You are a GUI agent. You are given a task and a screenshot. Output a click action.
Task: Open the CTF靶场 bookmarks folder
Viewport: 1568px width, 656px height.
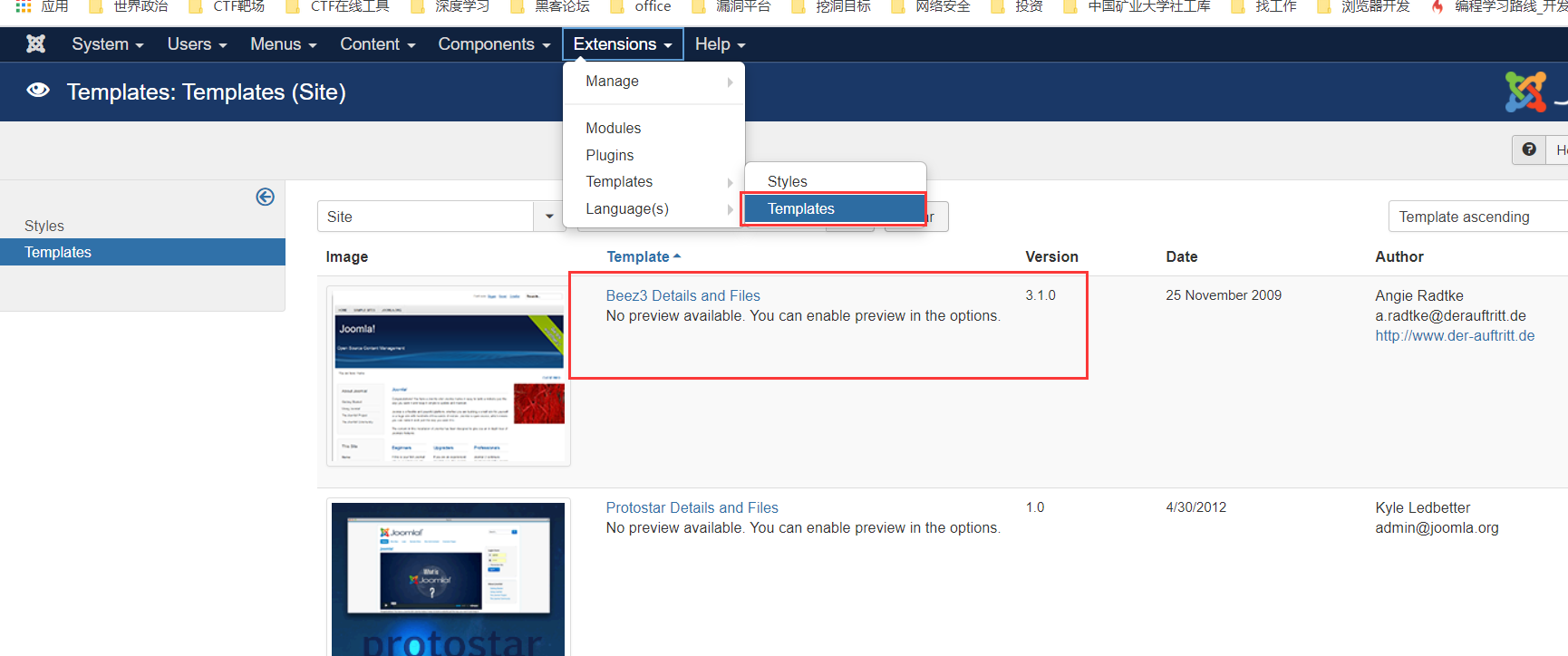pos(227,6)
